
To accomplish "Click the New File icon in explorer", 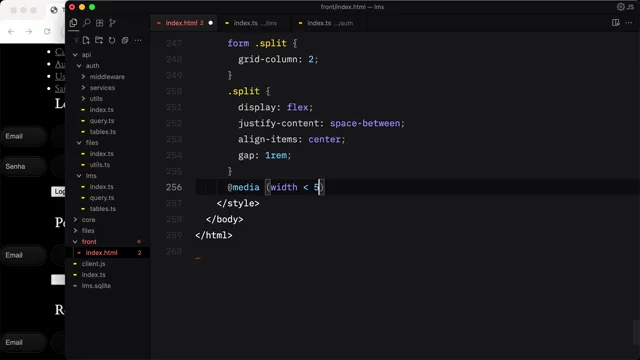I will (86, 40).
